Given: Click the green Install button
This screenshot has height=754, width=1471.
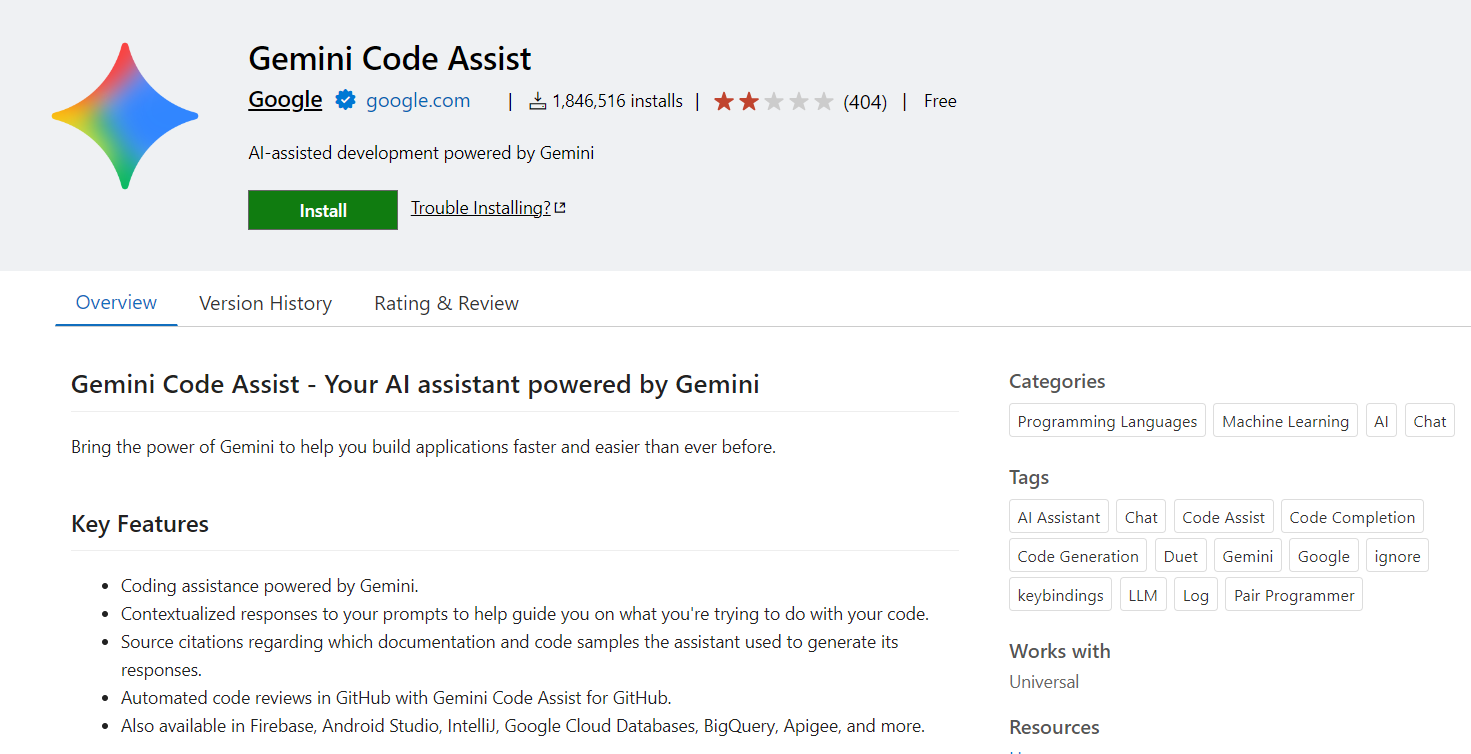Looking at the screenshot, I should click(x=323, y=210).
